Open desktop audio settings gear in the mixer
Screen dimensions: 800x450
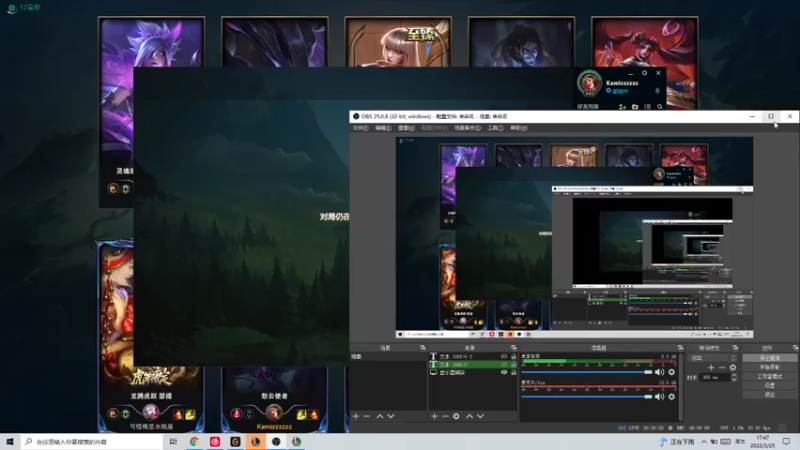[x=671, y=372]
